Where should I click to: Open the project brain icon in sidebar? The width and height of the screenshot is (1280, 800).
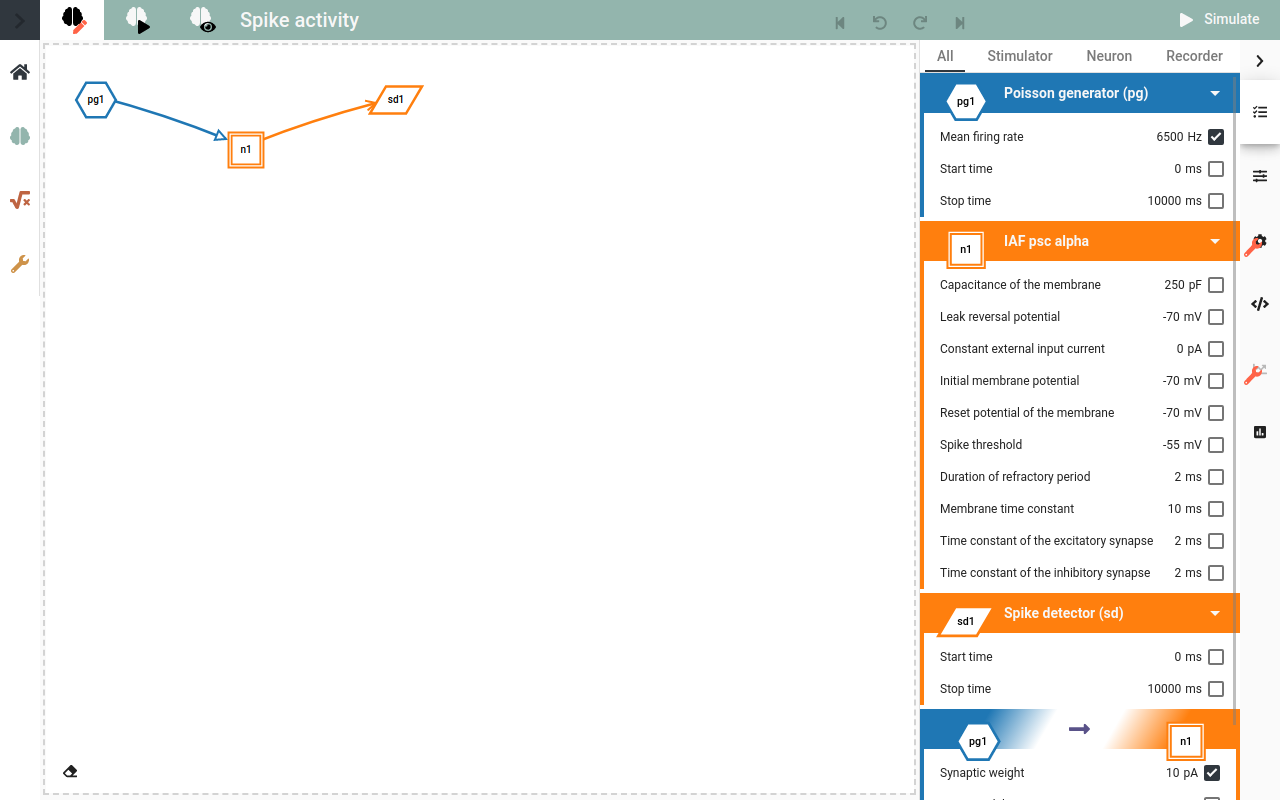click(x=20, y=136)
